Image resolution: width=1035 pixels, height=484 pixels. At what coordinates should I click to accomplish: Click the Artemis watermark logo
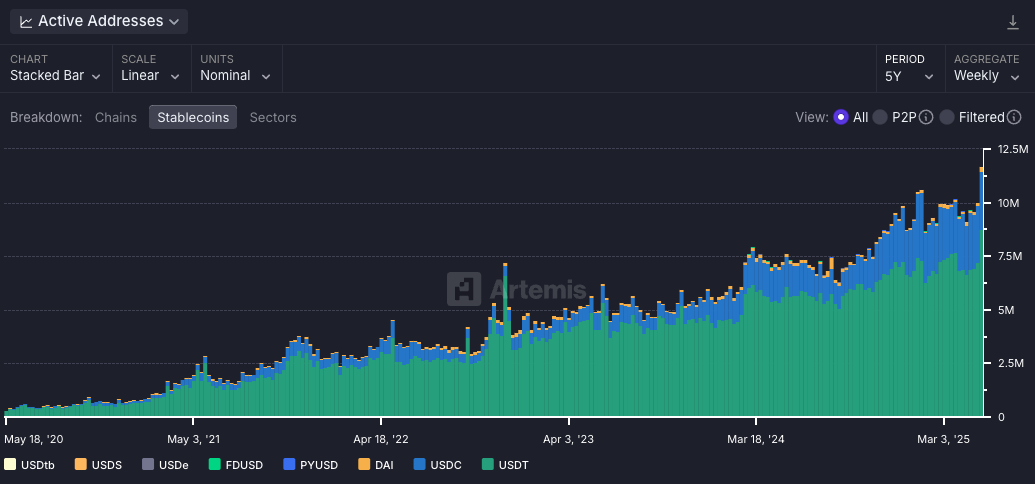click(x=462, y=289)
